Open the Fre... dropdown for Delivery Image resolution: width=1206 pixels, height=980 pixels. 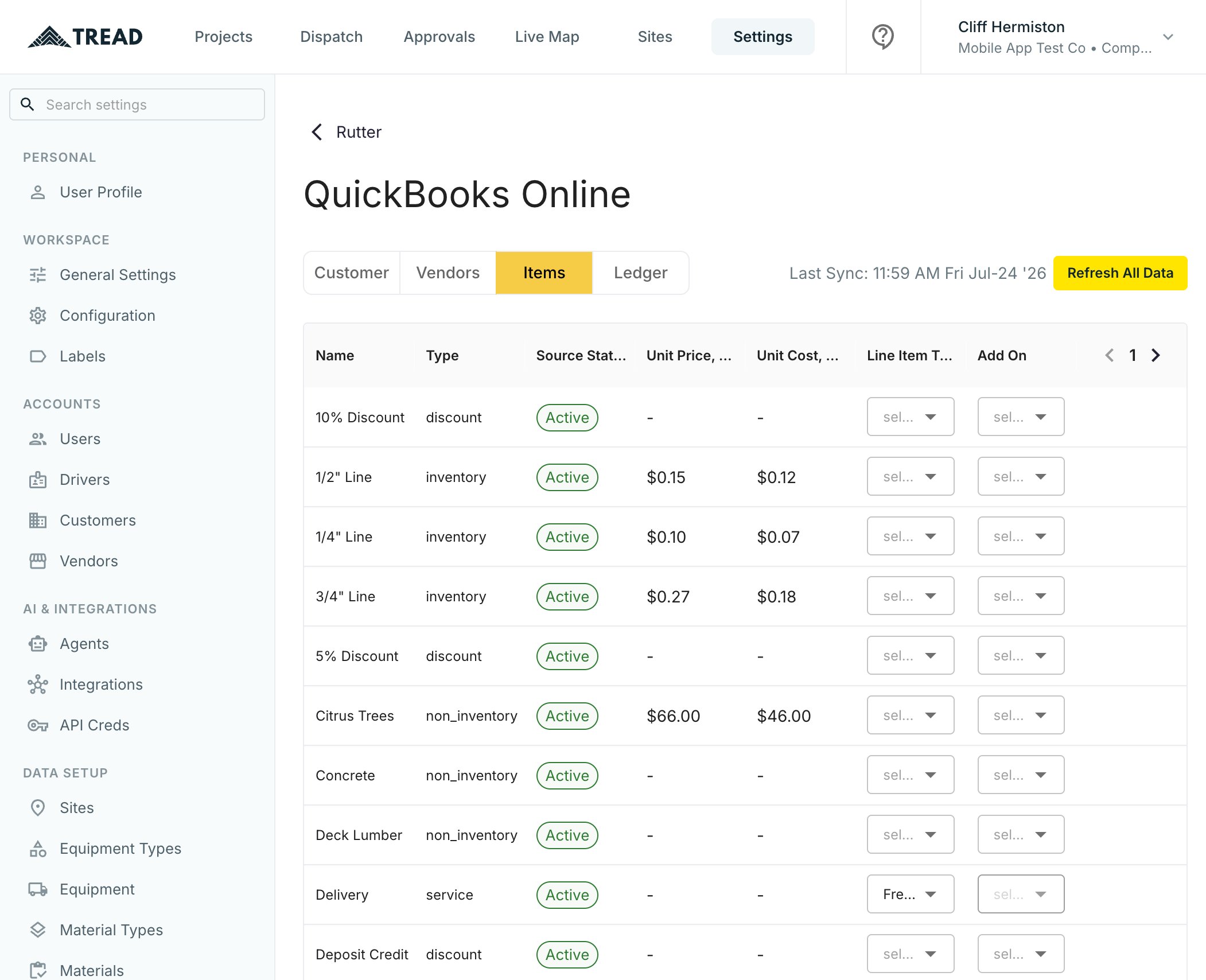[x=911, y=894]
